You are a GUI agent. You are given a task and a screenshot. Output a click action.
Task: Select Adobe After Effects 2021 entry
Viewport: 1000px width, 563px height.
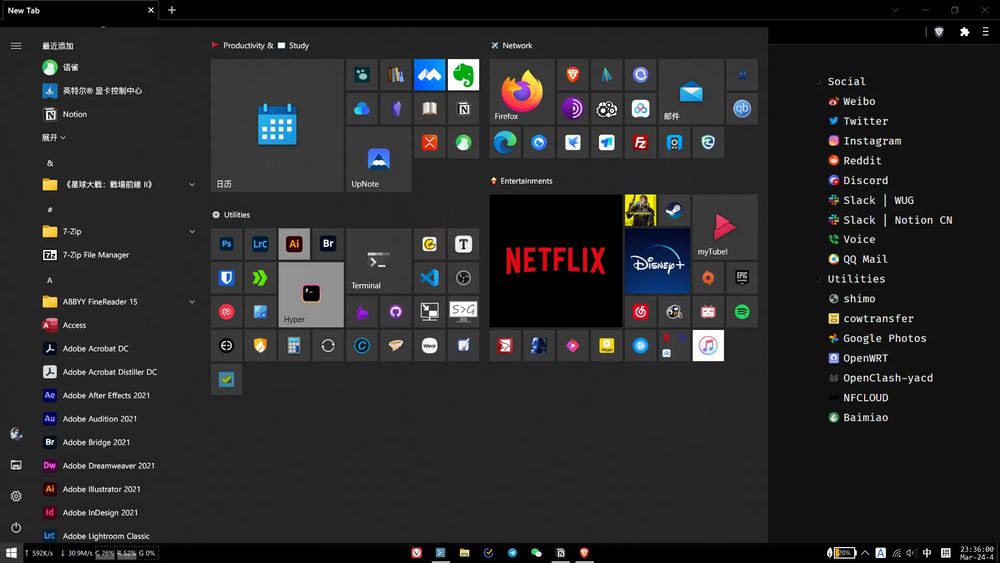tap(119, 395)
